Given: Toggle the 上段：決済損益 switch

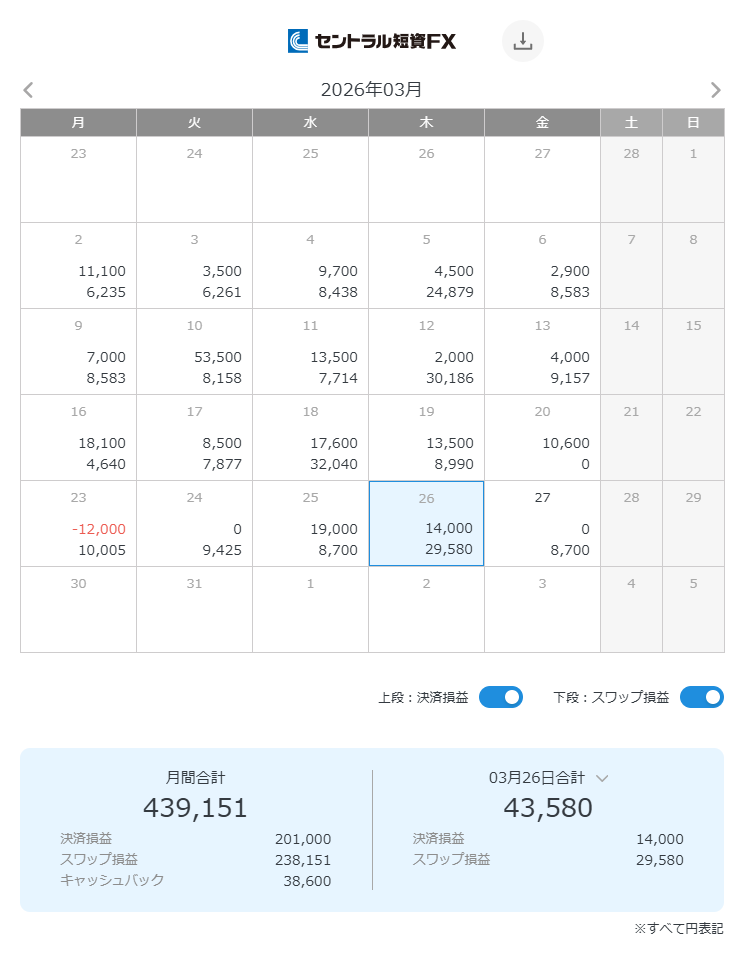Looking at the screenshot, I should coord(500,697).
